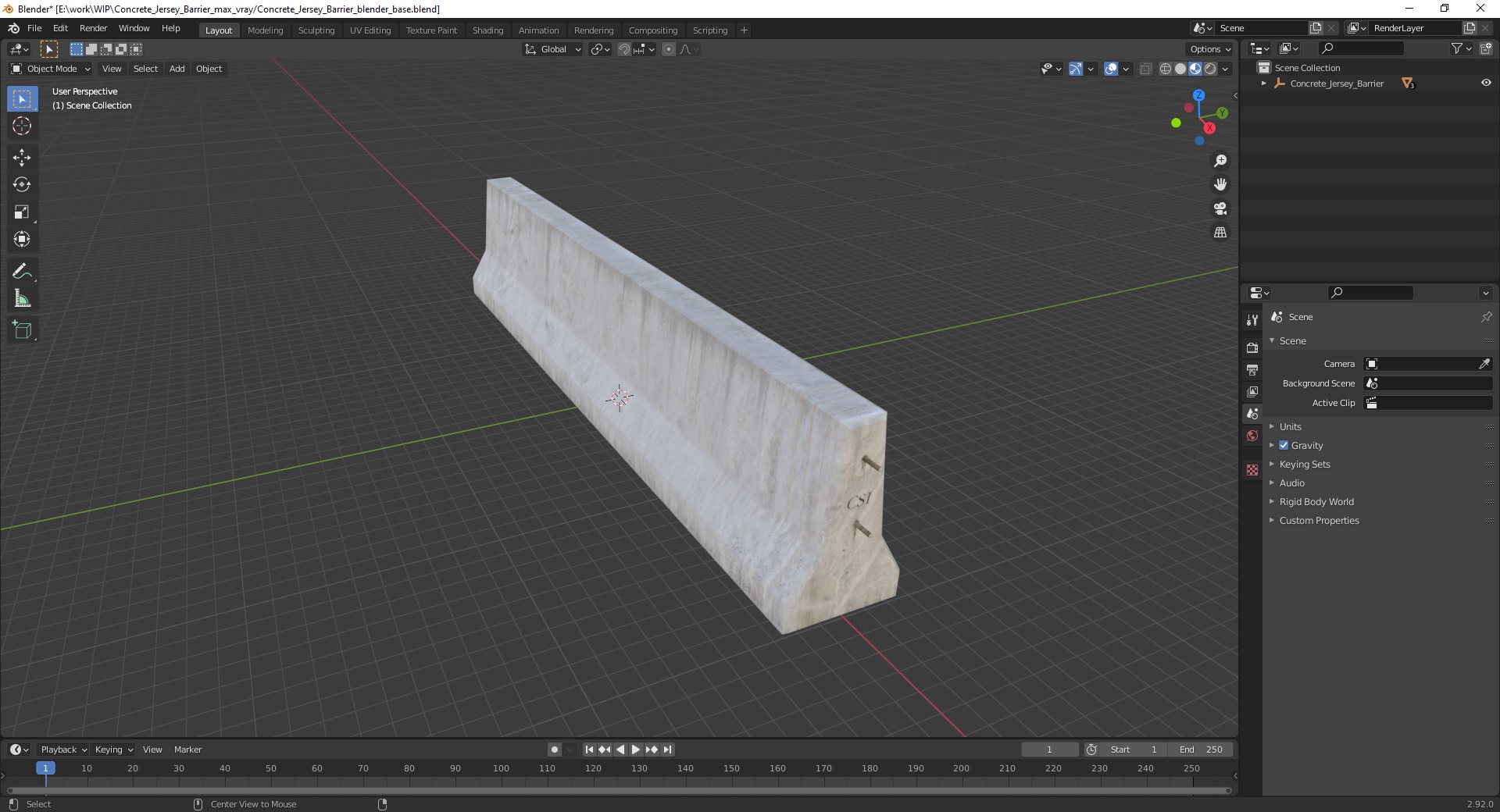Viewport: 1500px width, 812px height.
Task: Switch to the UV Editing workspace
Action: (370, 30)
